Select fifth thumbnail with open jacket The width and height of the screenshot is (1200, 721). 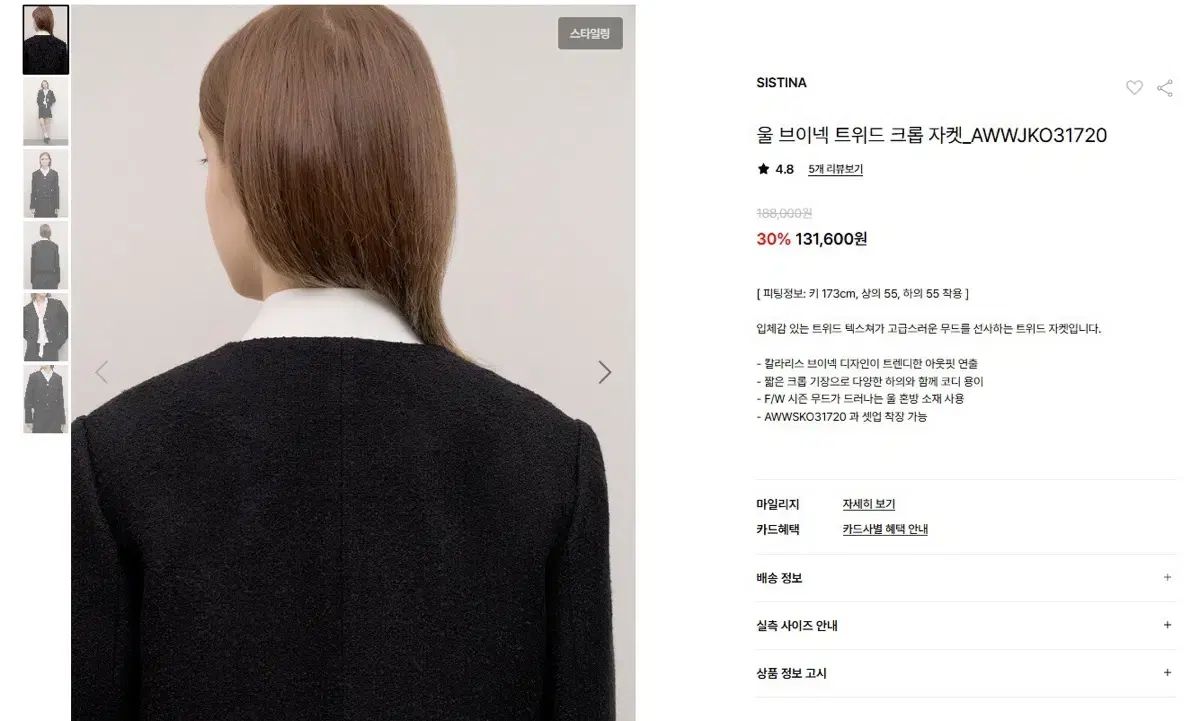(x=46, y=327)
